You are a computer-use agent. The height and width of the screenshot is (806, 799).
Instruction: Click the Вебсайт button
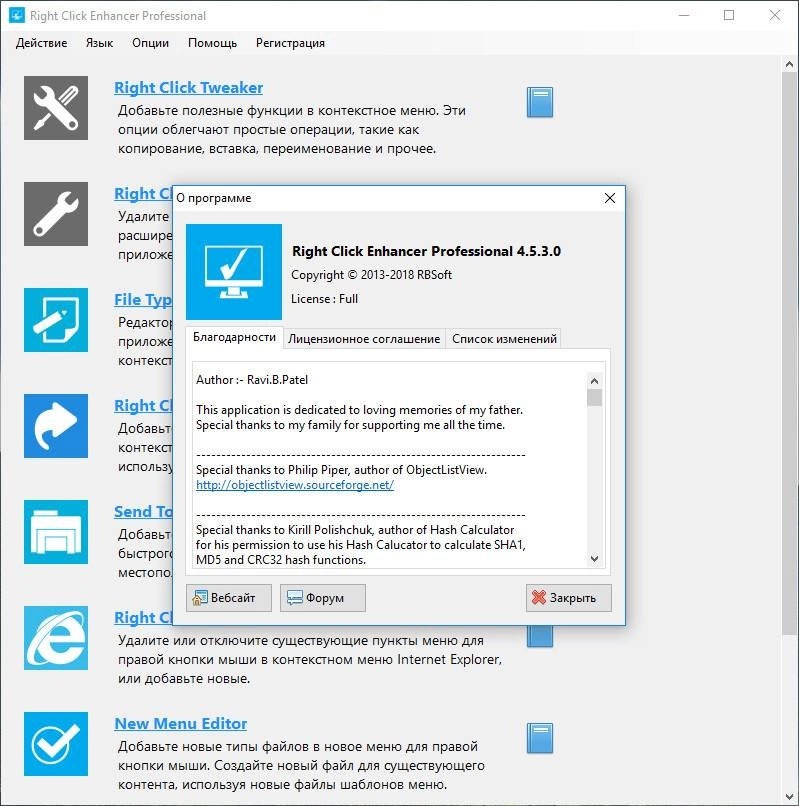tap(228, 597)
